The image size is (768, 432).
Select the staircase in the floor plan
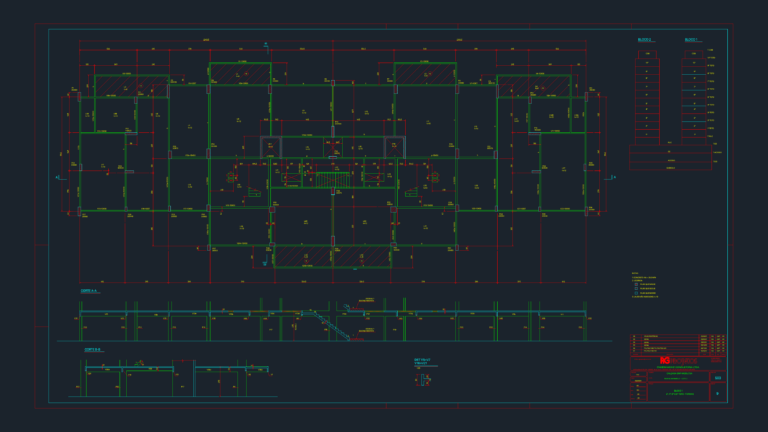(x=333, y=179)
